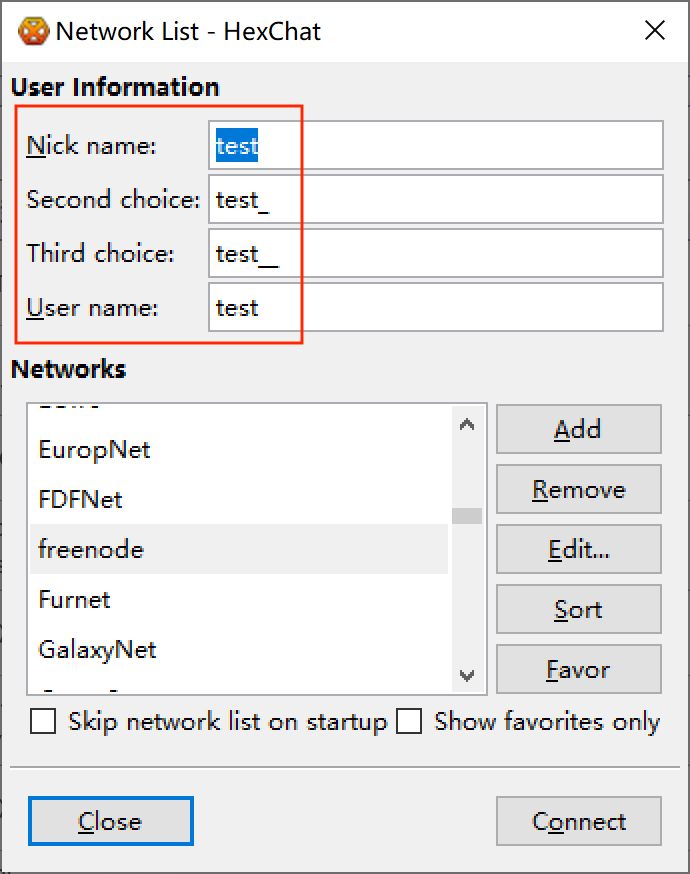The width and height of the screenshot is (690, 874).
Task: Pick GalaxyNet from the networks list
Action: 98,650
